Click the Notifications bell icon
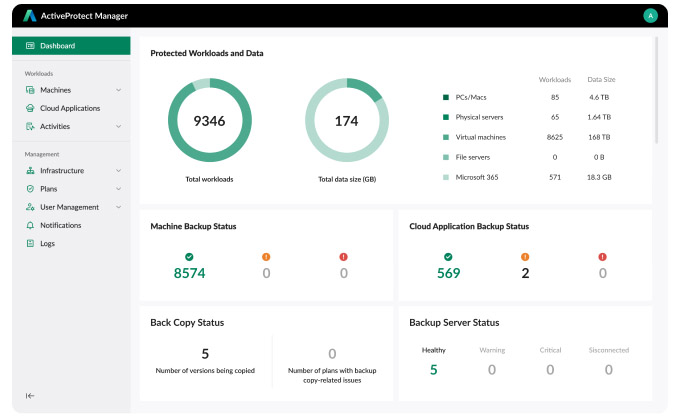Image resolution: width=680 pixels, height=420 pixels. pyautogui.click(x=30, y=225)
